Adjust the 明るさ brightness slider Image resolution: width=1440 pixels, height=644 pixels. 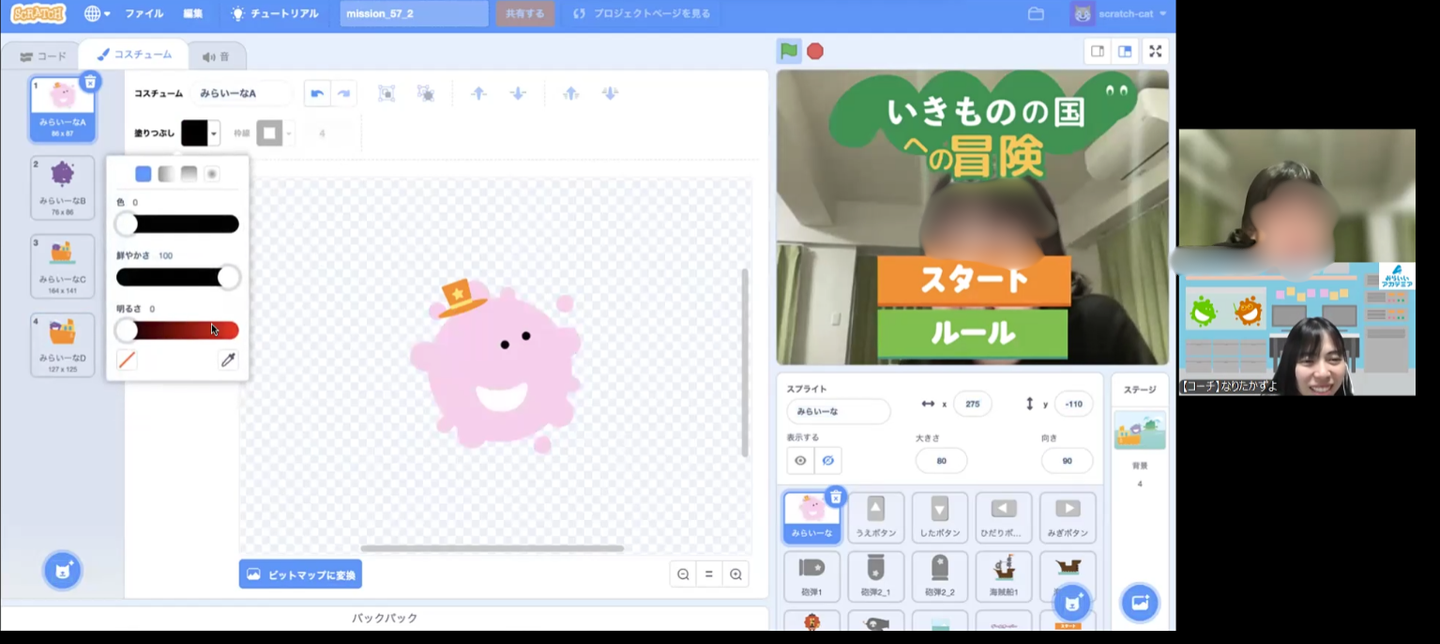pyautogui.click(x=177, y=330)
